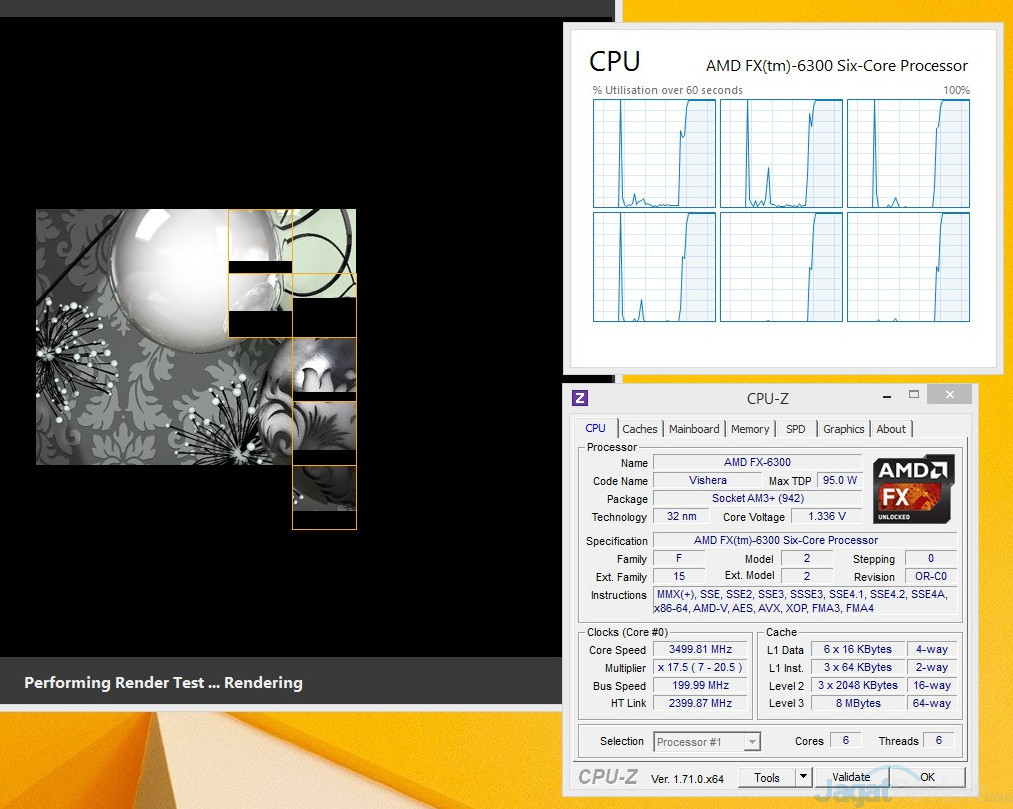Click the OK button in CPU-Z
Screen dimensions: 1013x809
tap(927, 777)
